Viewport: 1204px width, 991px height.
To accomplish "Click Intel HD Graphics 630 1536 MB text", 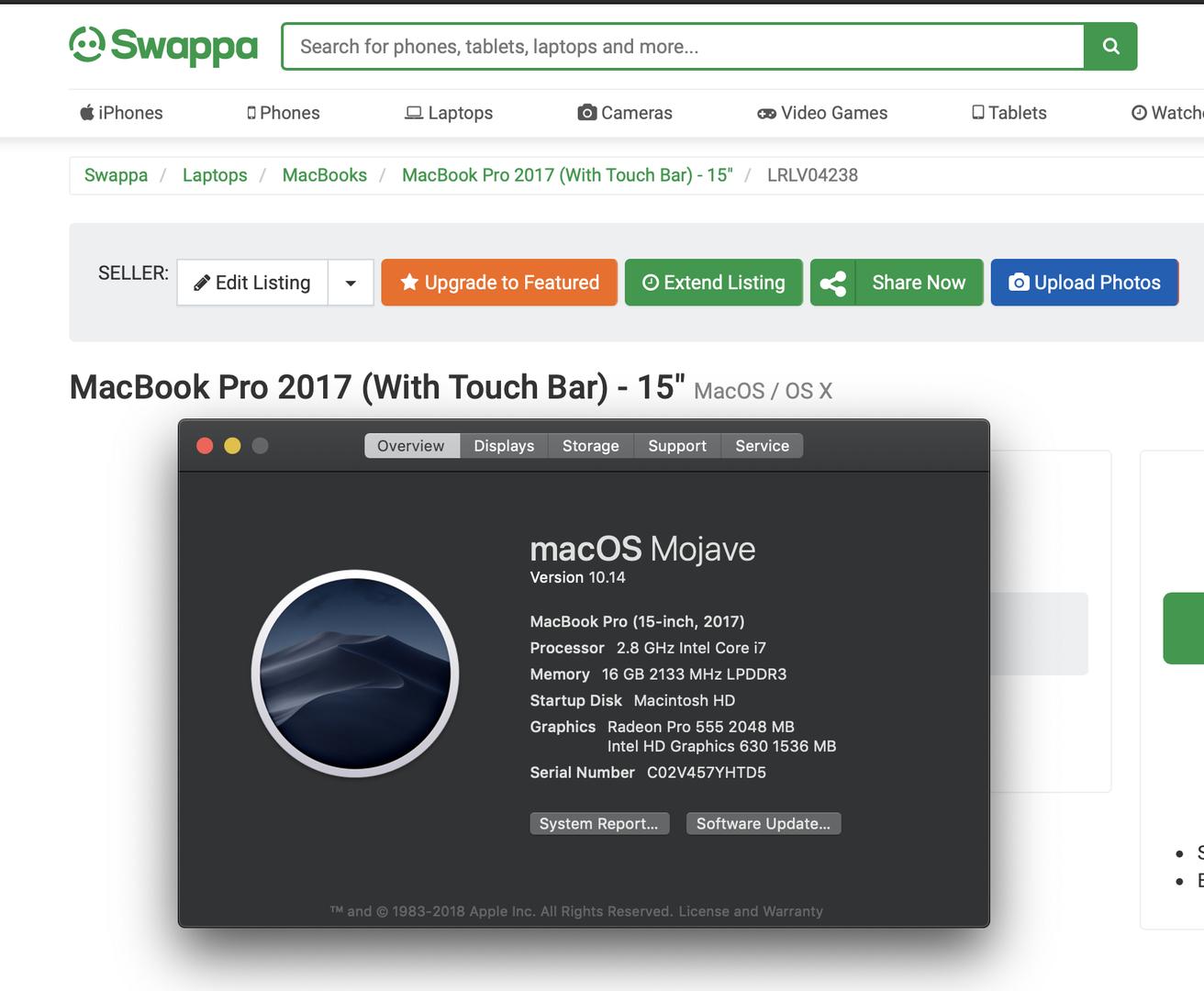I will [721, 747].
